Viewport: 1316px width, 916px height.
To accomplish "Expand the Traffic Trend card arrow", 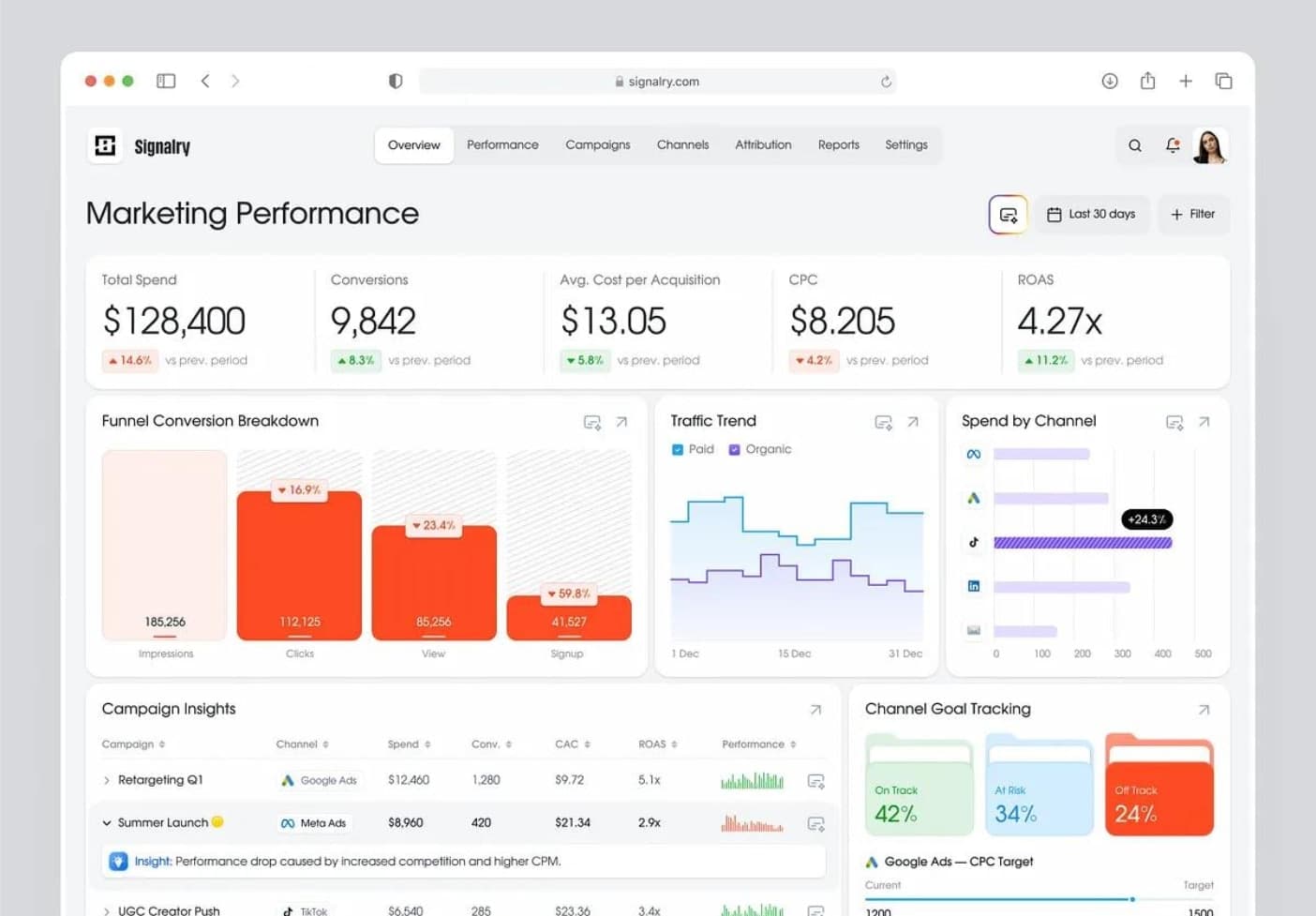I will click(x=913, y=422).
